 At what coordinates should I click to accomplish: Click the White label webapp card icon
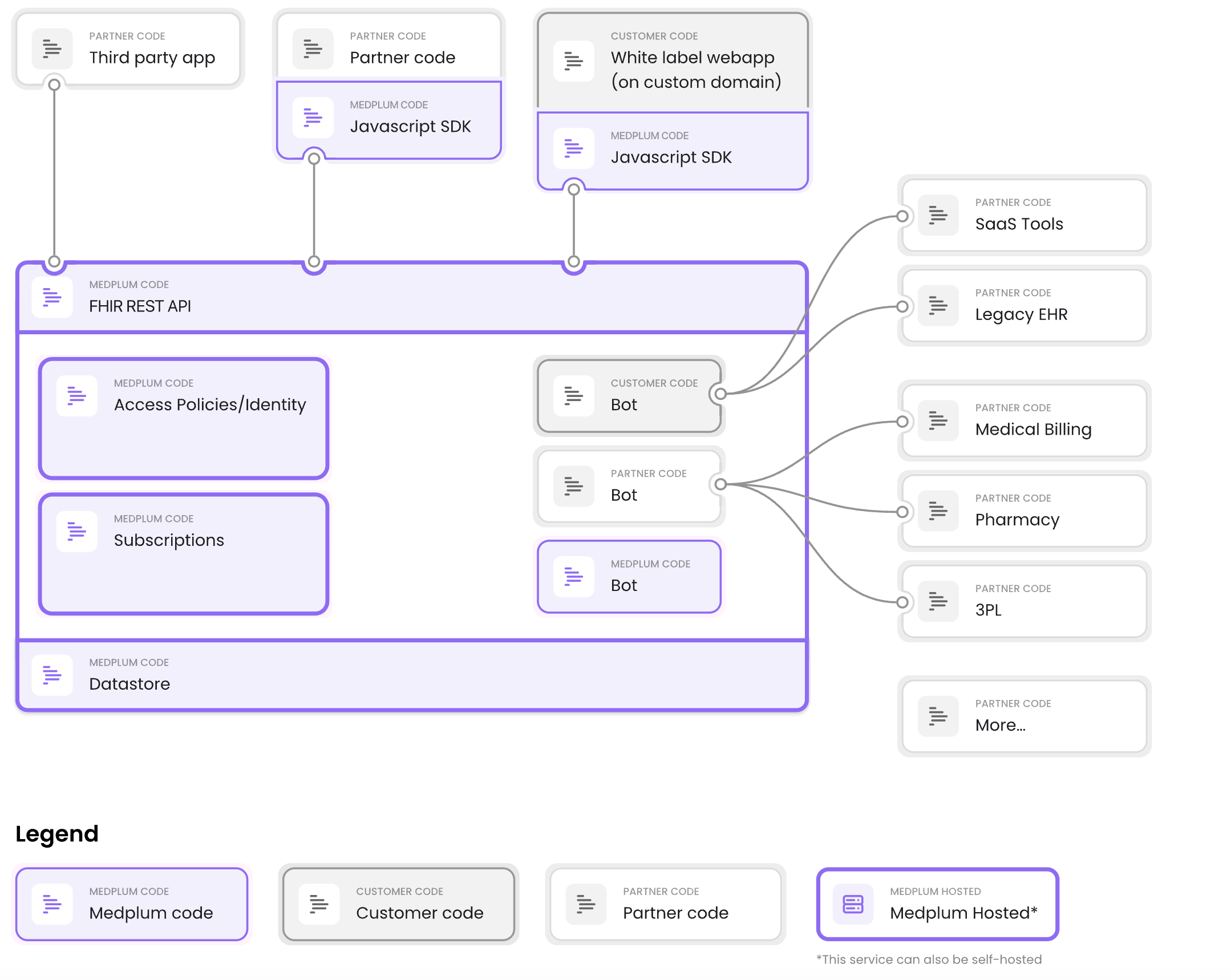coord(574,60)
